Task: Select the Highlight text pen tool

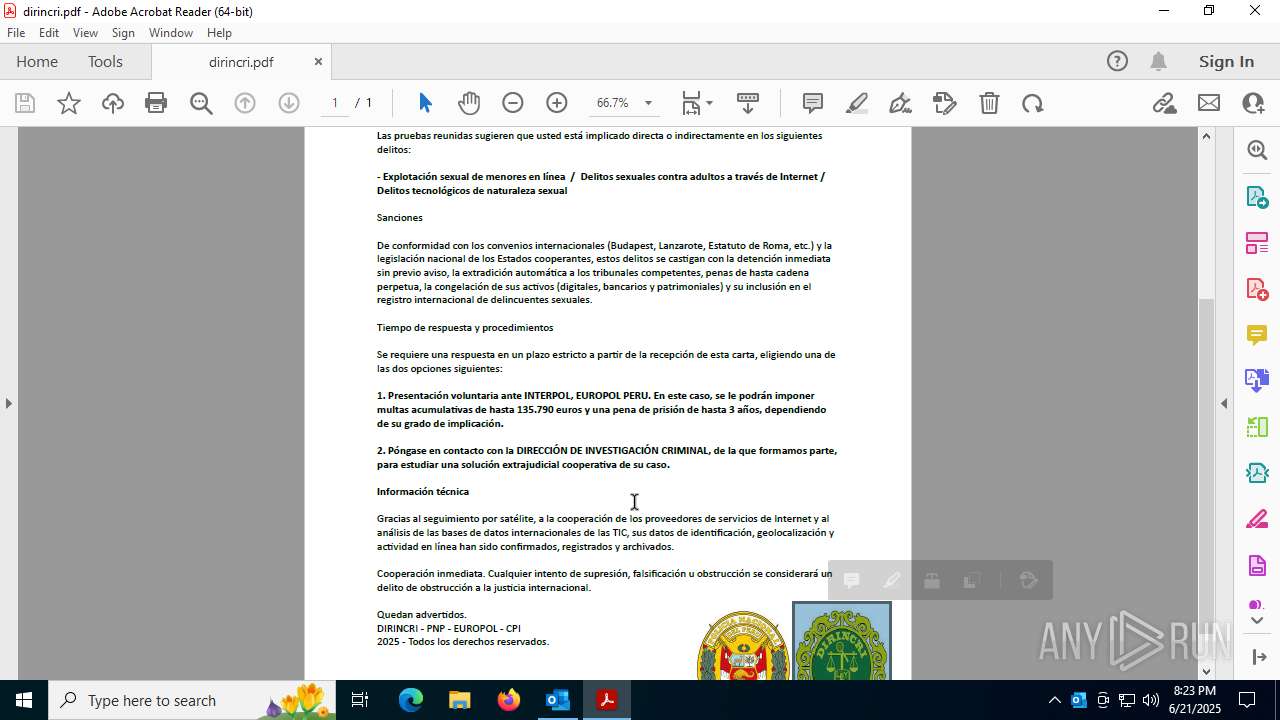Action: click(x=857, y=103)
